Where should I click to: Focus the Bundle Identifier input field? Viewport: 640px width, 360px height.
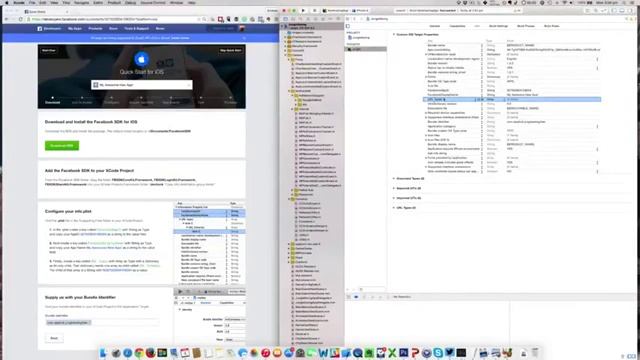(102, 322)
